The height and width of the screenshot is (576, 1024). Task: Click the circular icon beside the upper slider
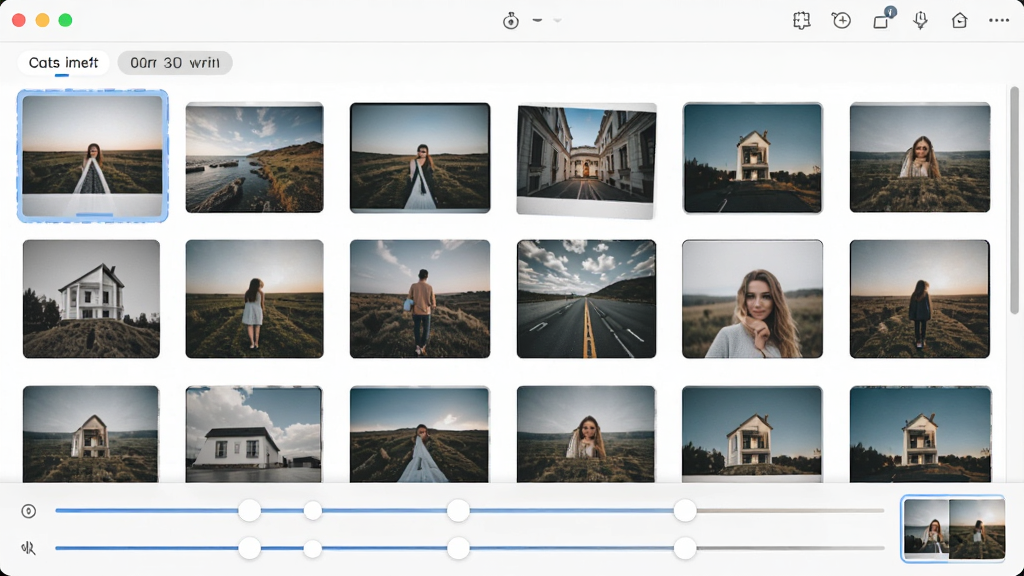[28, 511]
